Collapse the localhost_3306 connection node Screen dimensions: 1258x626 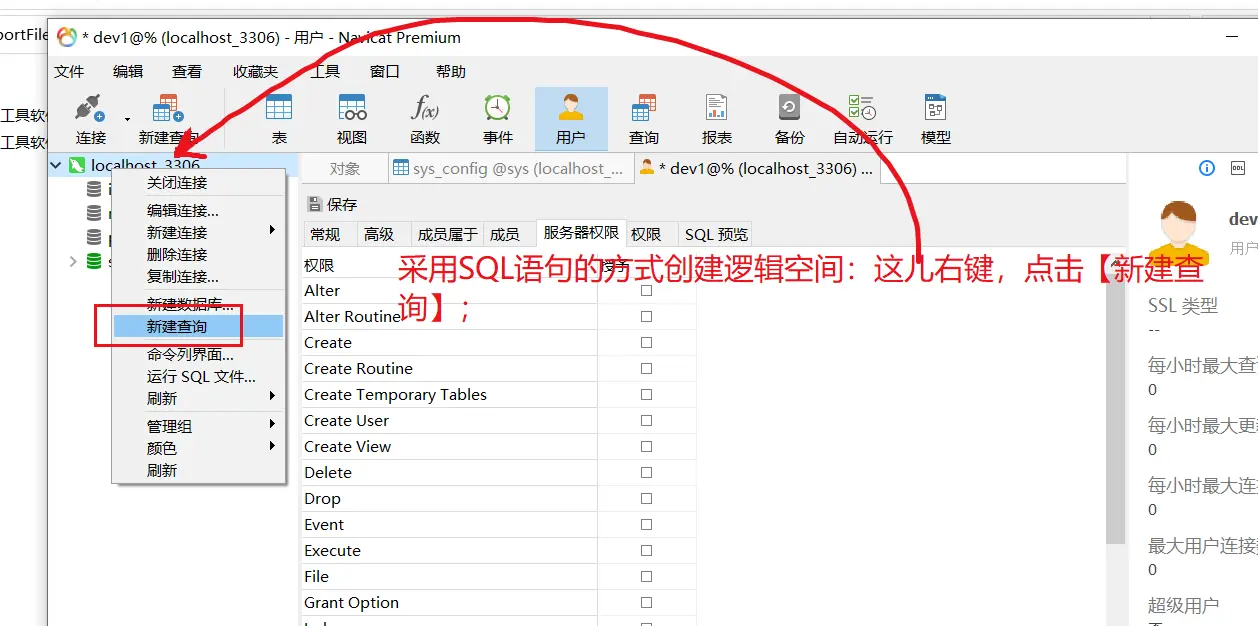point(56,165)
